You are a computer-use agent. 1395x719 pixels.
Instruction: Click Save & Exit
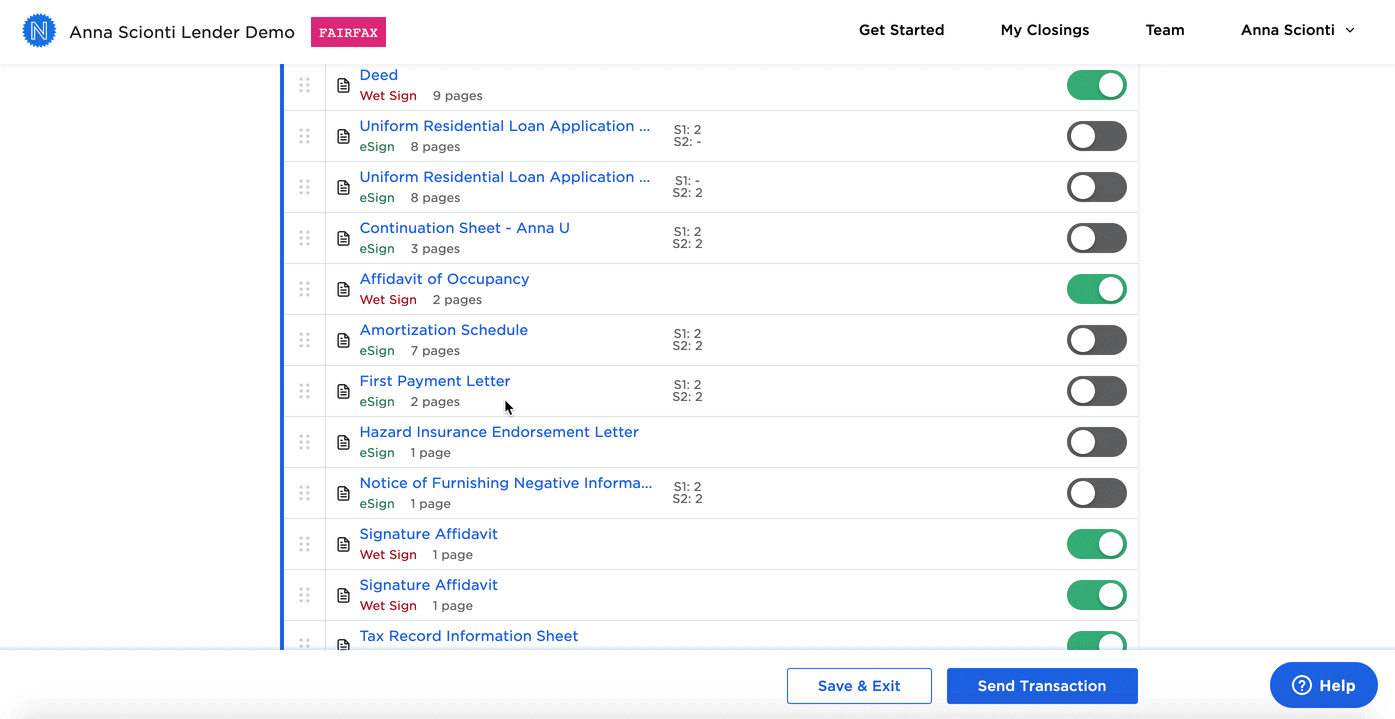[x=859, y=686]
